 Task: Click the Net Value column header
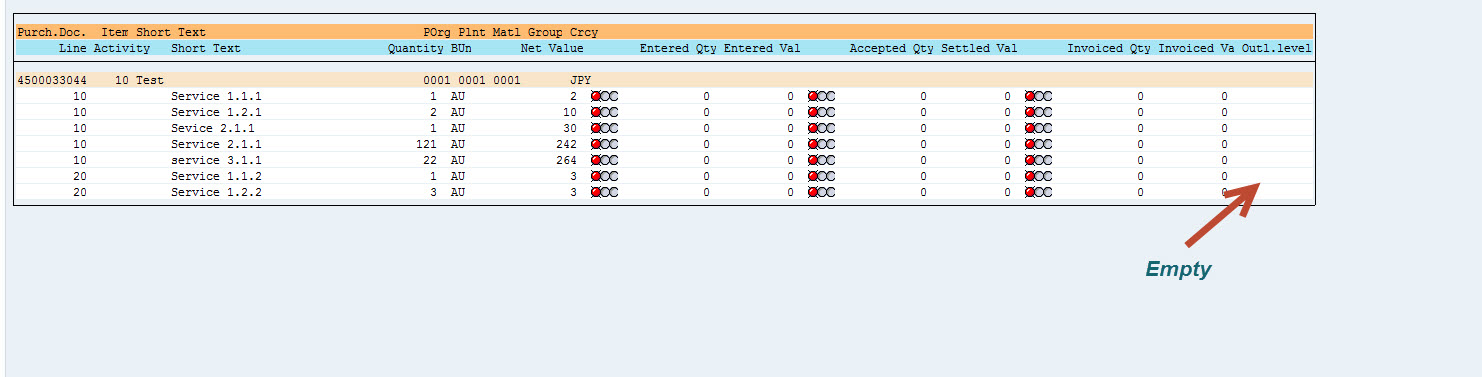pyautogui.click(x=552, y=48)
